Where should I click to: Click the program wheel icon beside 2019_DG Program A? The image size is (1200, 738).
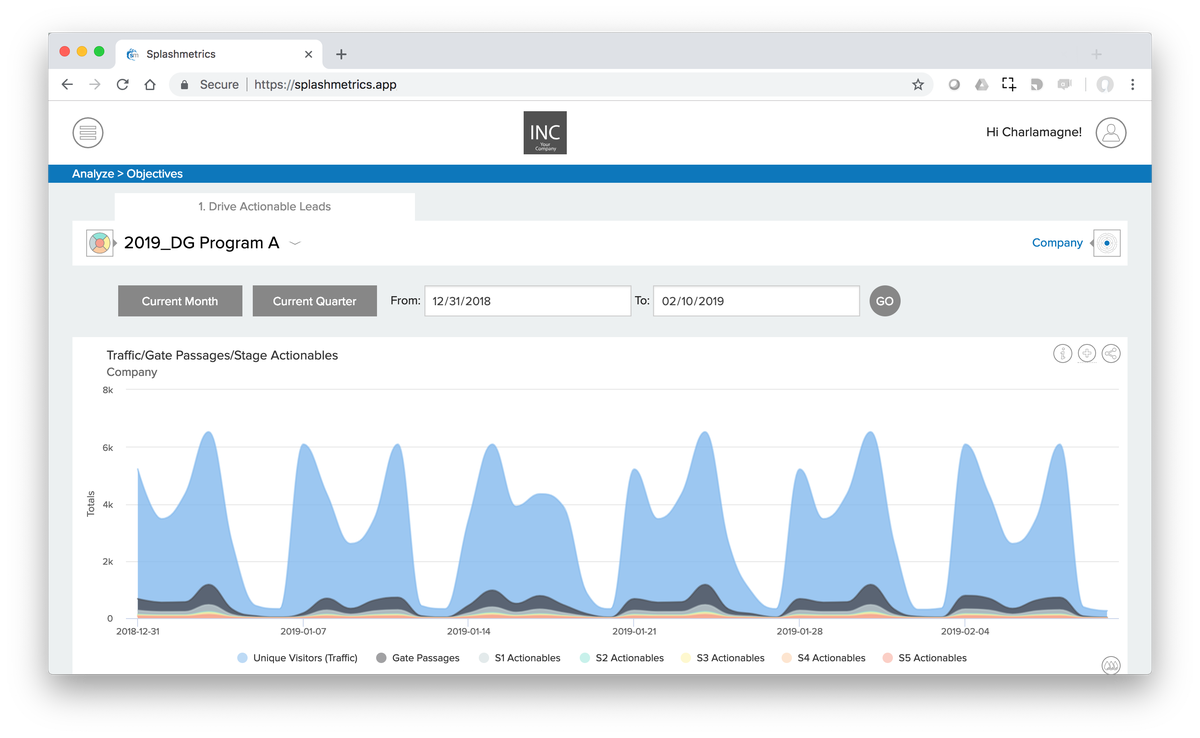pyautogui.click(x=99, y=243)
